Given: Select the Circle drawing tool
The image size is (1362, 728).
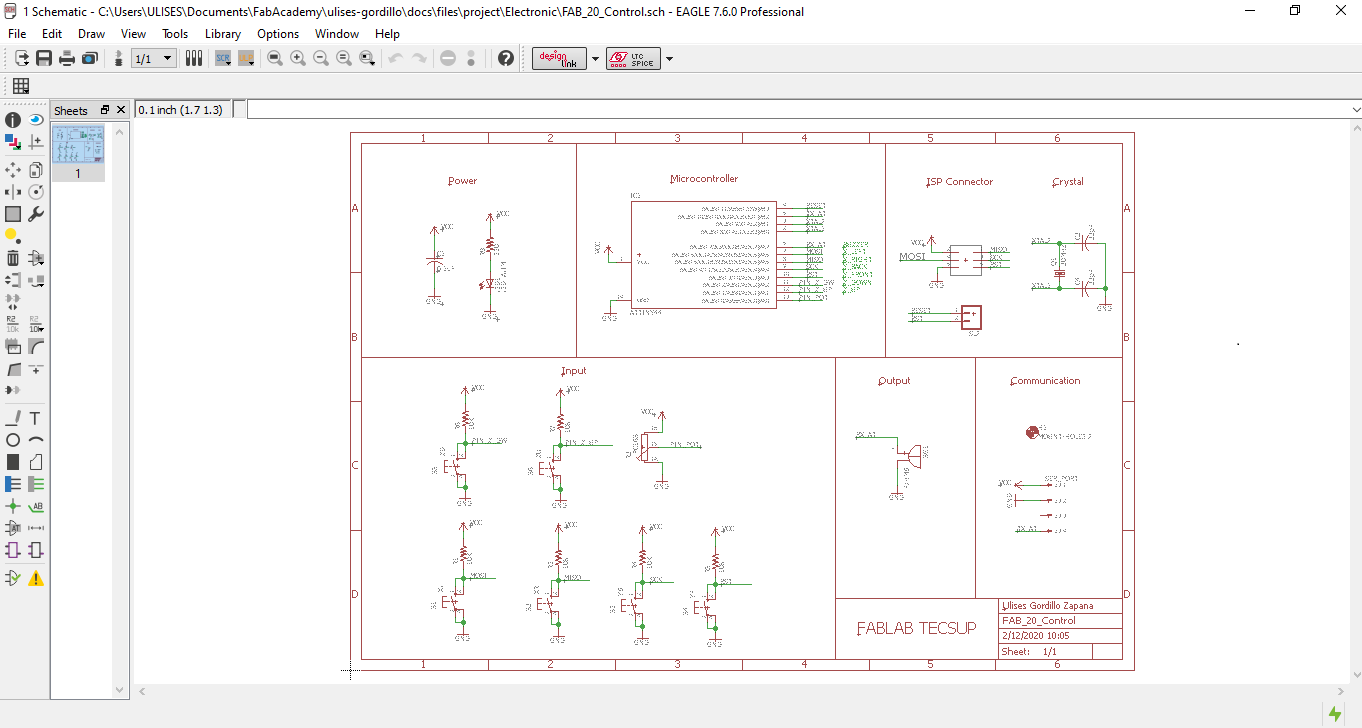Looking at the screenshot, I should (x=13, y=440).
